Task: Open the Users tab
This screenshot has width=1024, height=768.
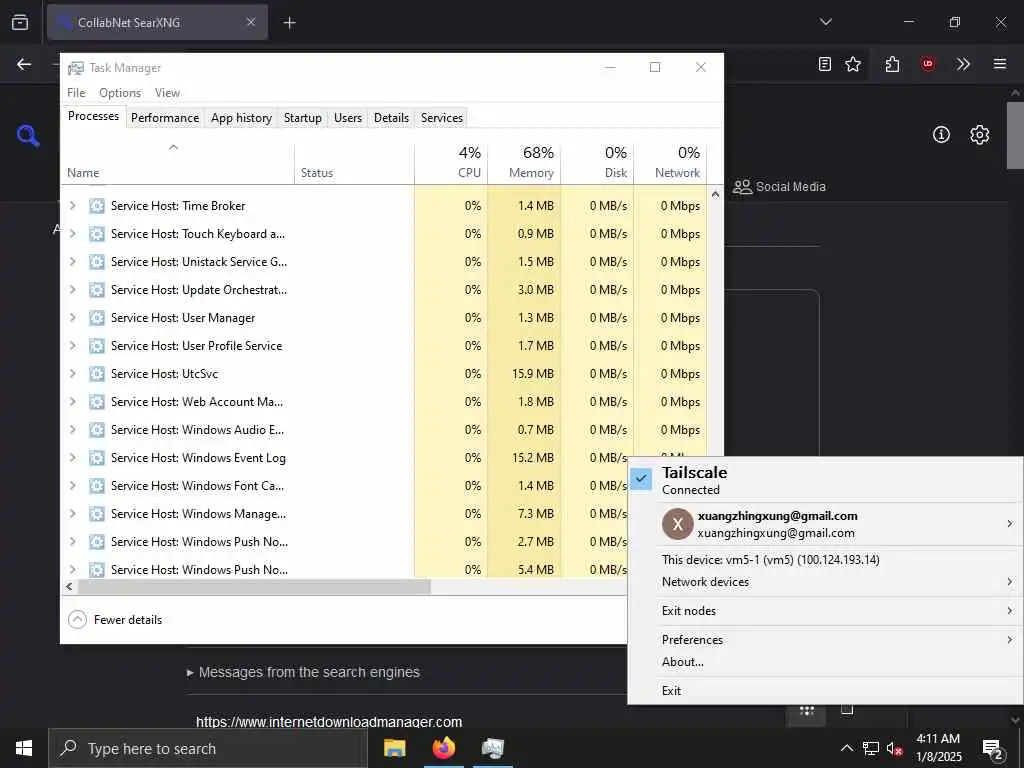Action: (347, 118)
